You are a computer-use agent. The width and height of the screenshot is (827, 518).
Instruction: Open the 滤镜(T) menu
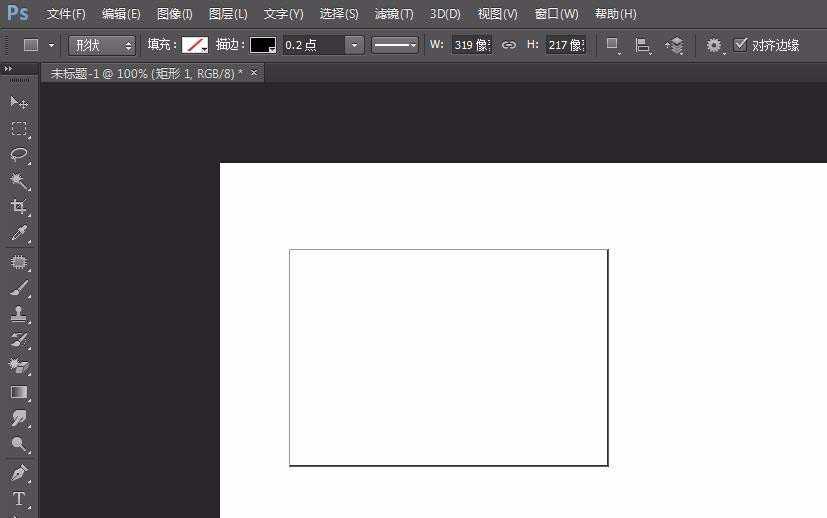click(x=393, y=14)
